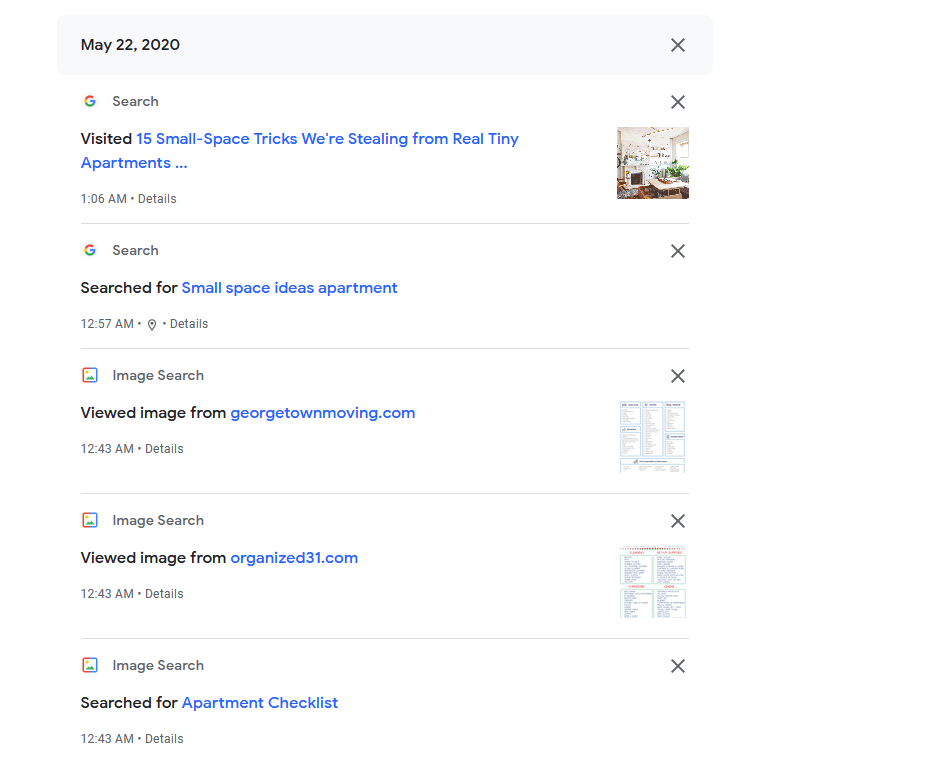Open the tiny apartment room thumbnail

pos(652,163)
